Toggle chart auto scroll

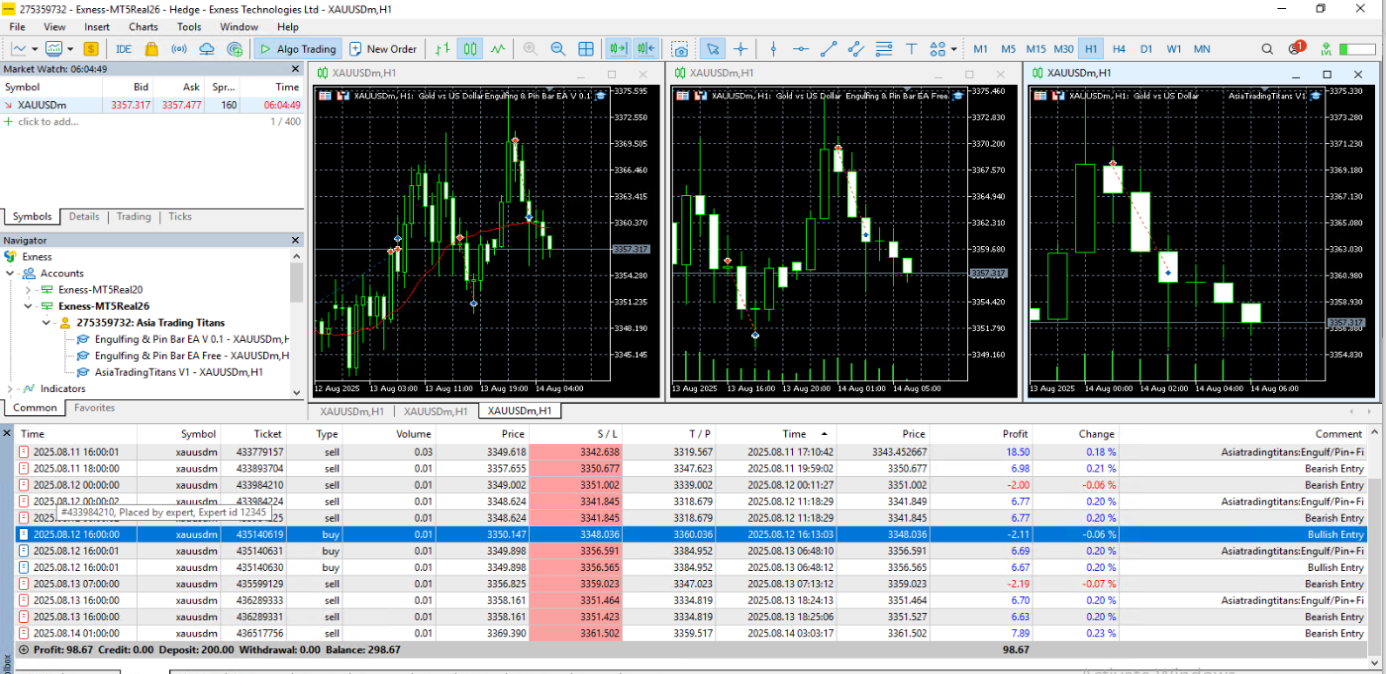618,48
